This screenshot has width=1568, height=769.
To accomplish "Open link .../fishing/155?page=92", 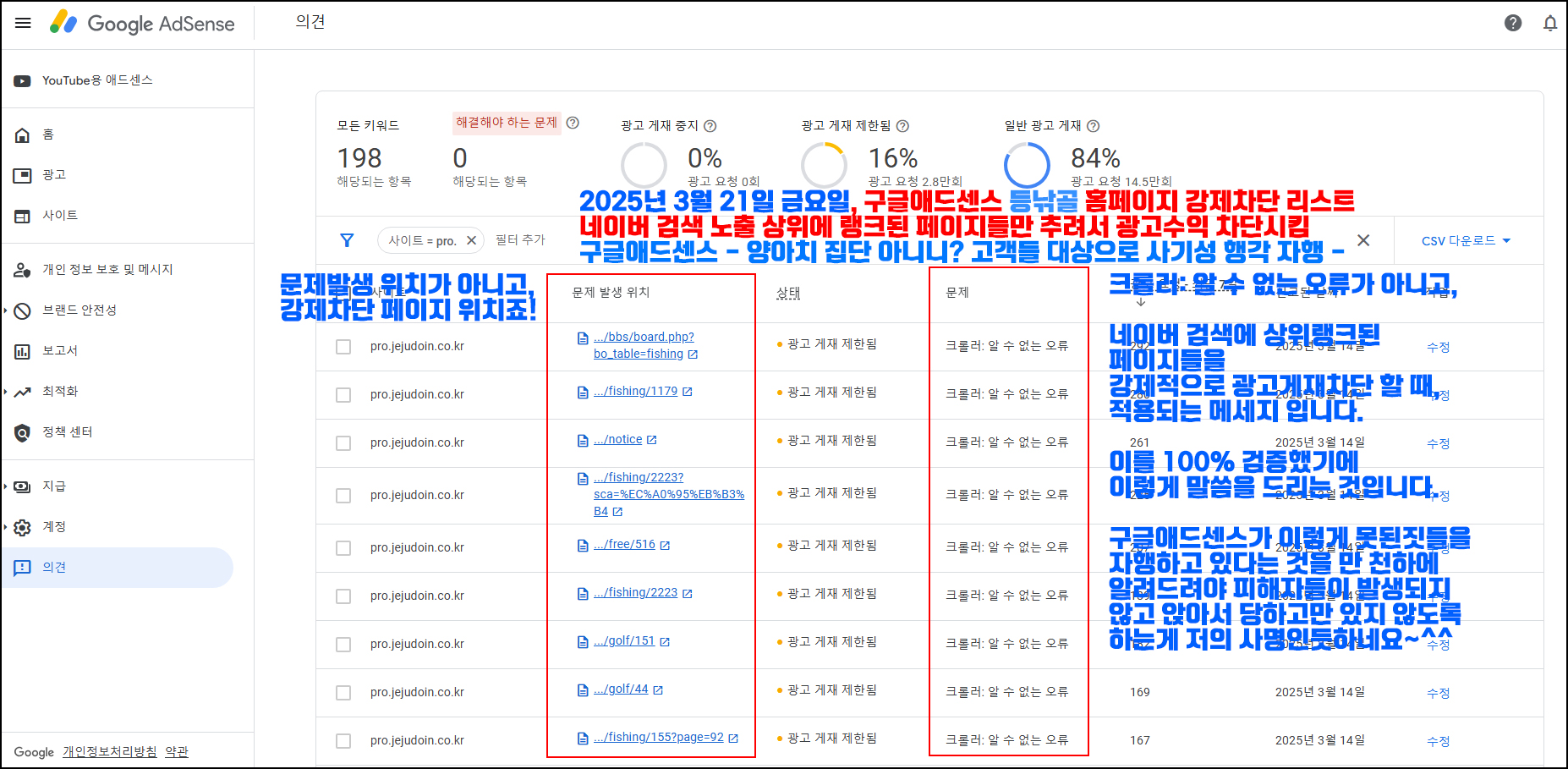I will pyautogui.click(x=659, y=738).
